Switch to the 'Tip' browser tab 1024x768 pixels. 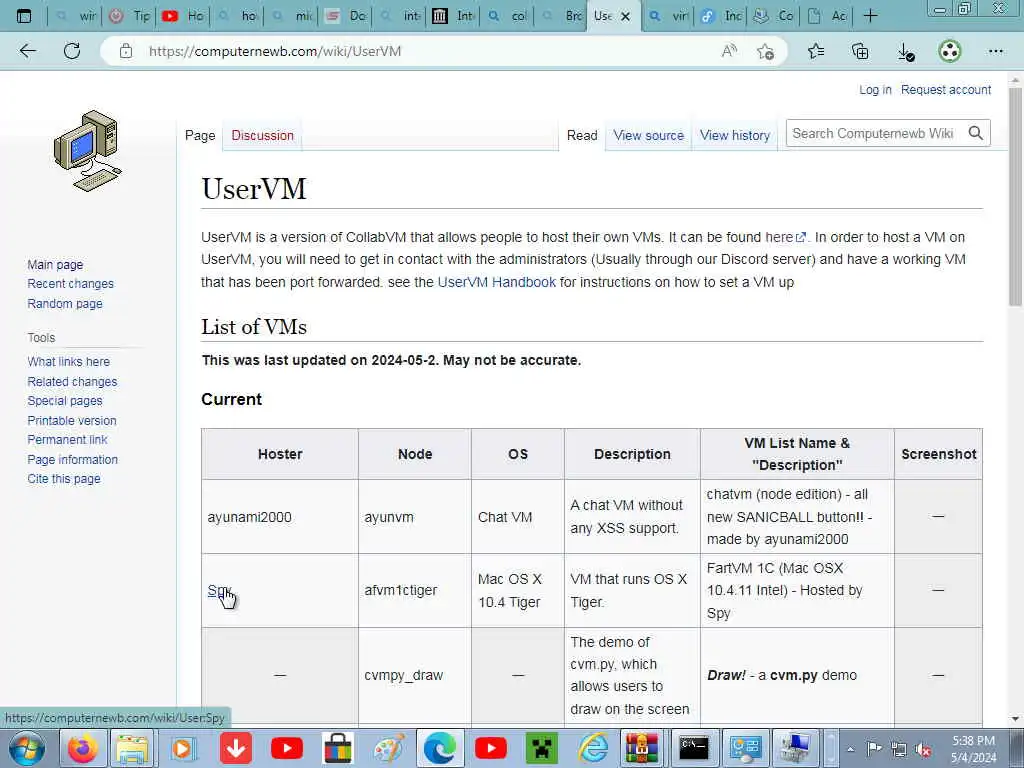click(x=129, y=16)
